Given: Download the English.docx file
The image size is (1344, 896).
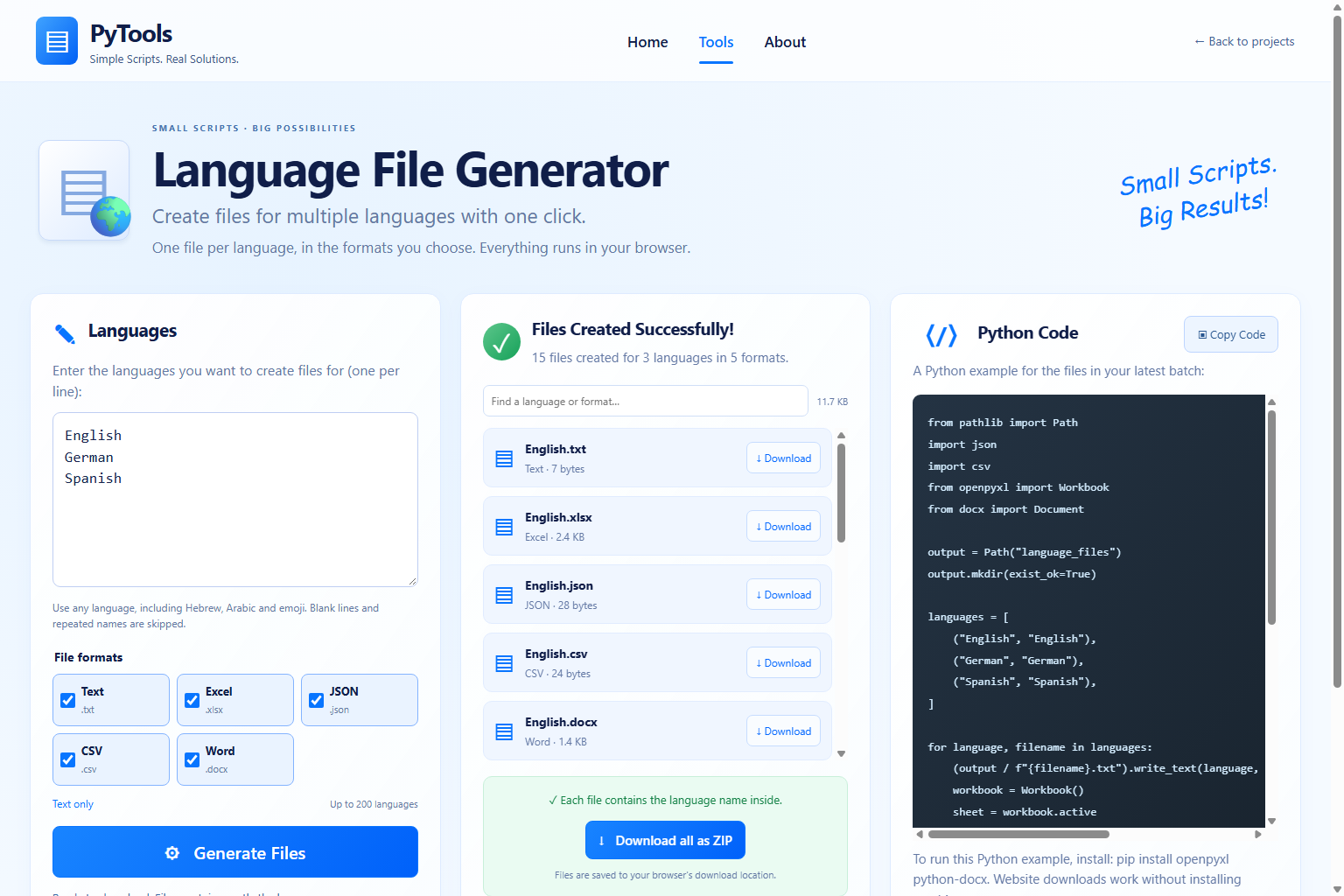Looking at the screenshot, I should (x=783, y=731).
